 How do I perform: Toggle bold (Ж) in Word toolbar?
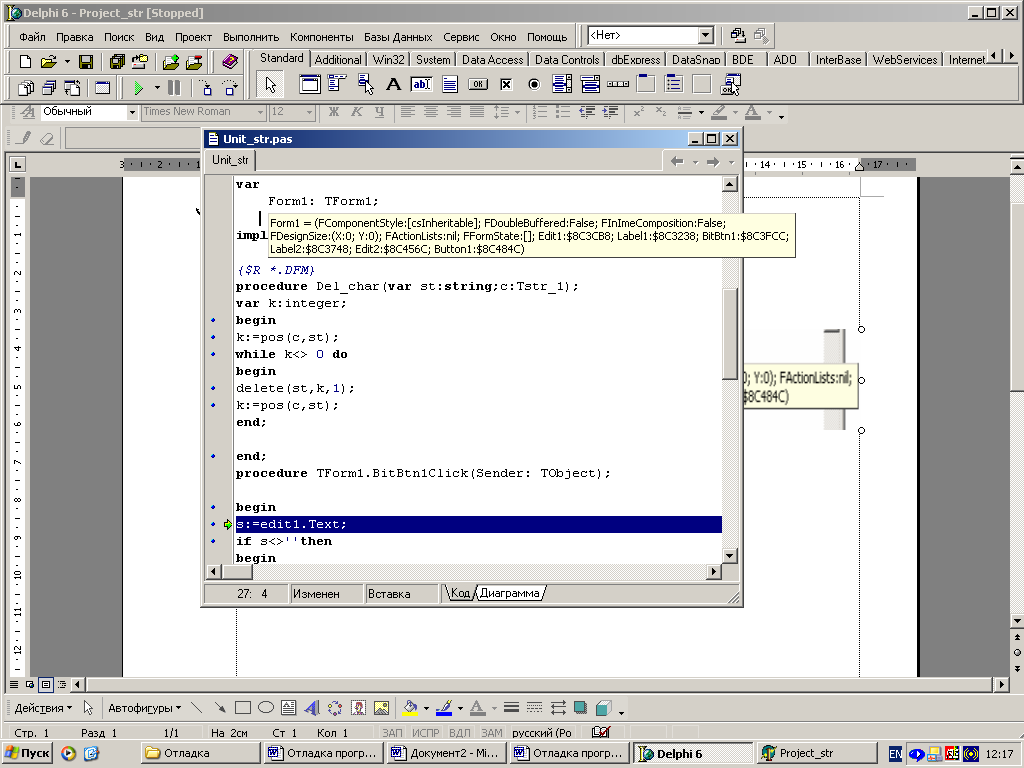click(x=334, y=112)
